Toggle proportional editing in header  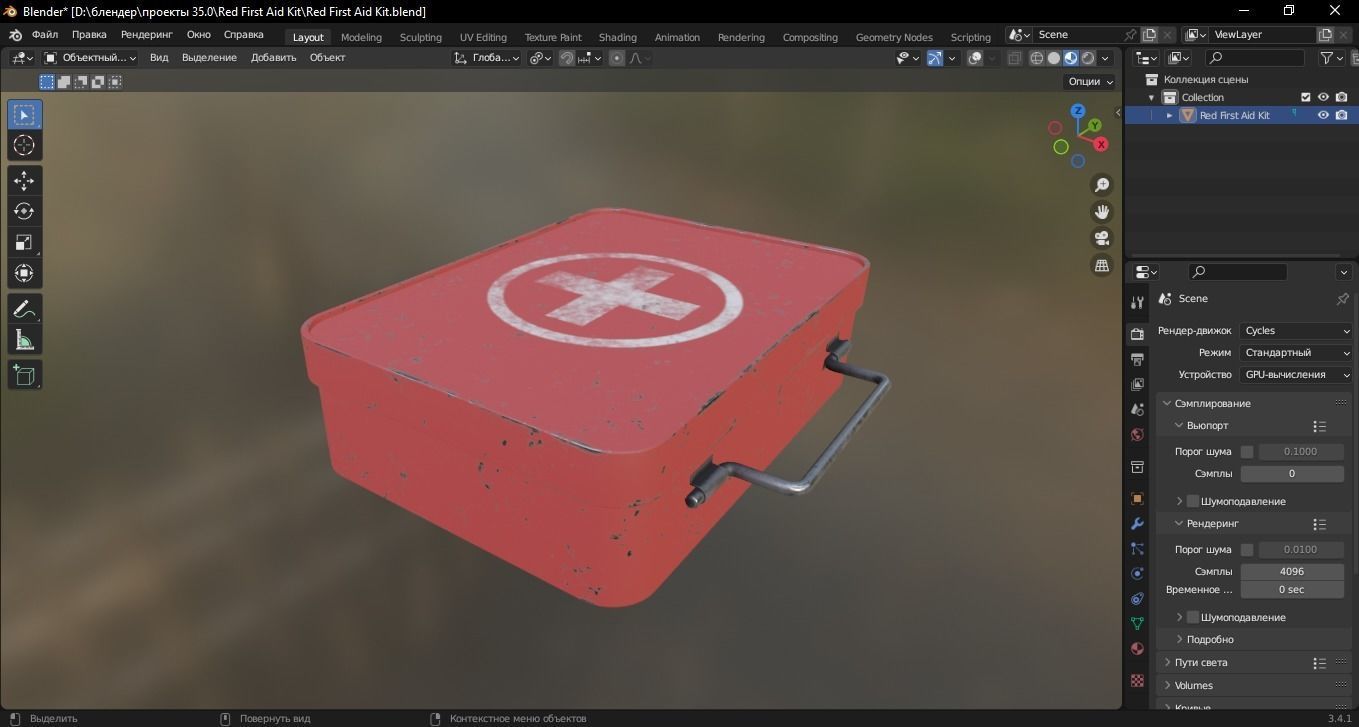[x=617, y=58]
